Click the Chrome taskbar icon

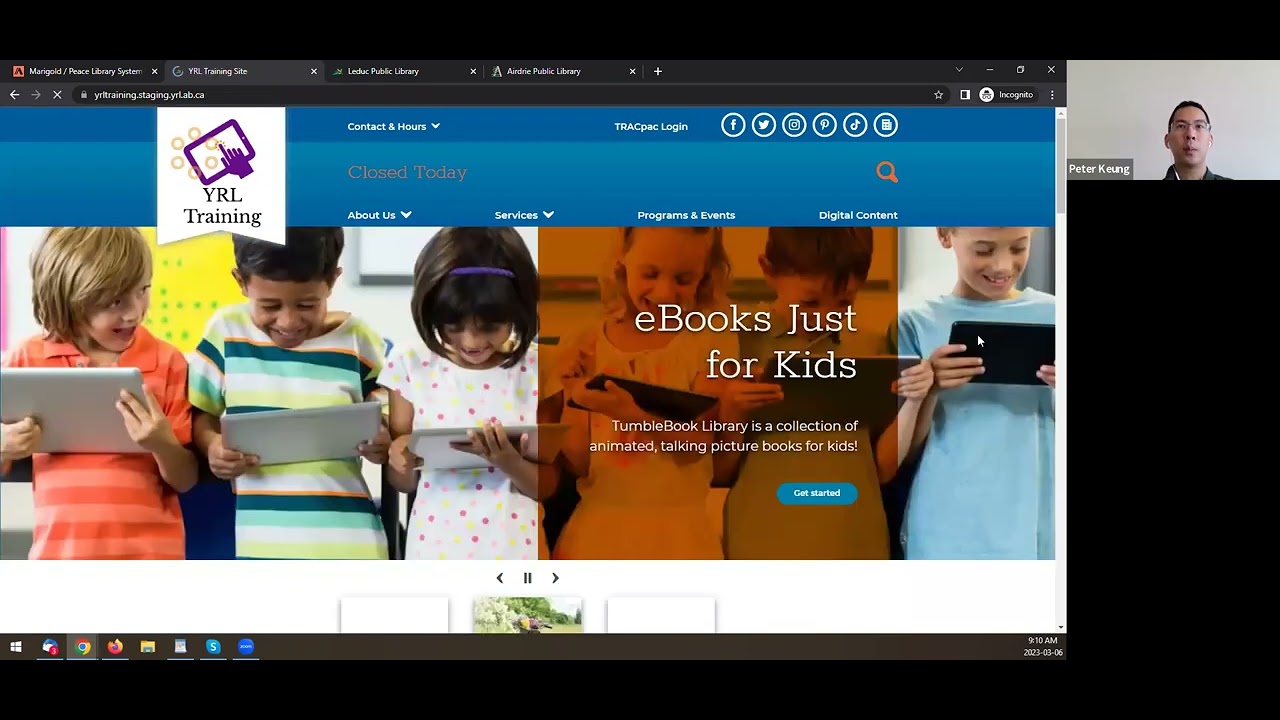coord(83,647)
